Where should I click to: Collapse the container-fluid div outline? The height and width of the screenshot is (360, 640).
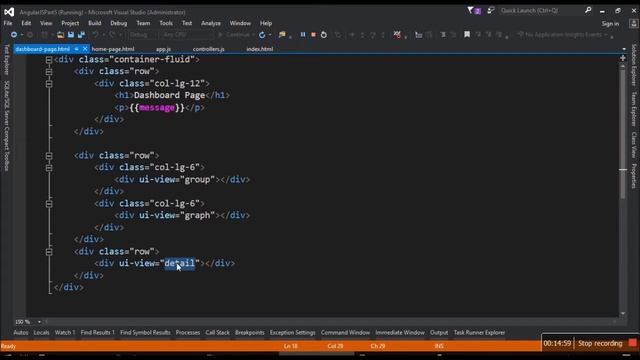[x=49, y=60]
